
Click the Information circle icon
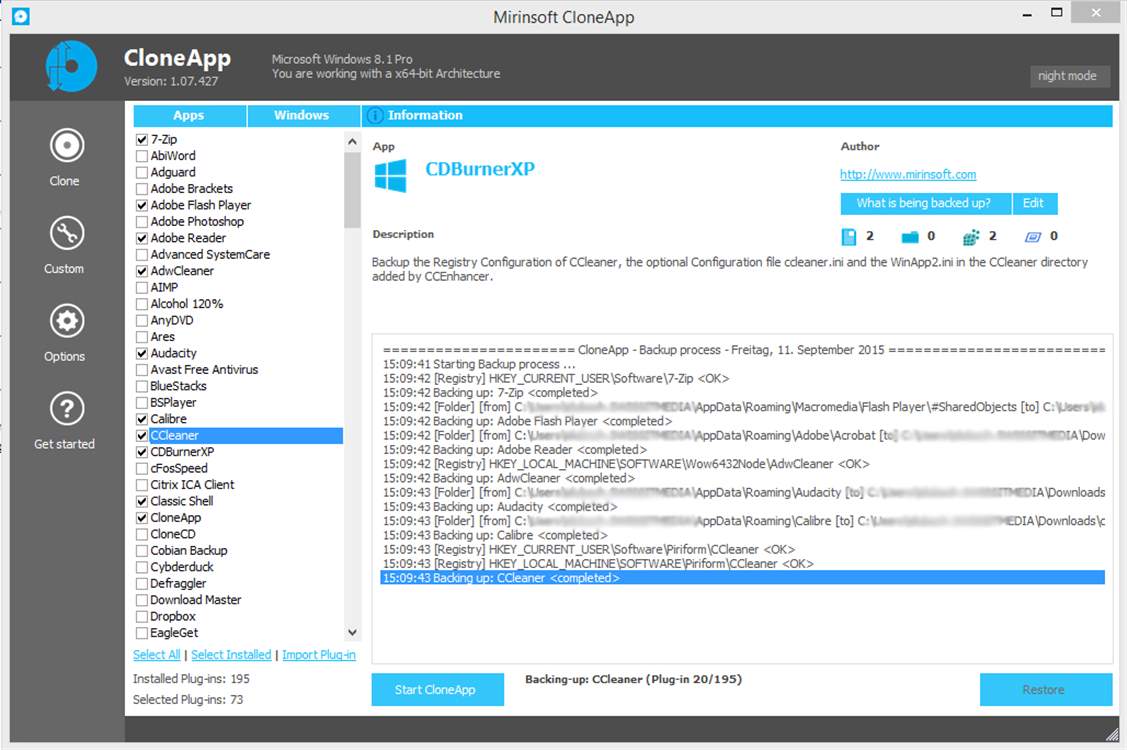click(x=375, y=116)
